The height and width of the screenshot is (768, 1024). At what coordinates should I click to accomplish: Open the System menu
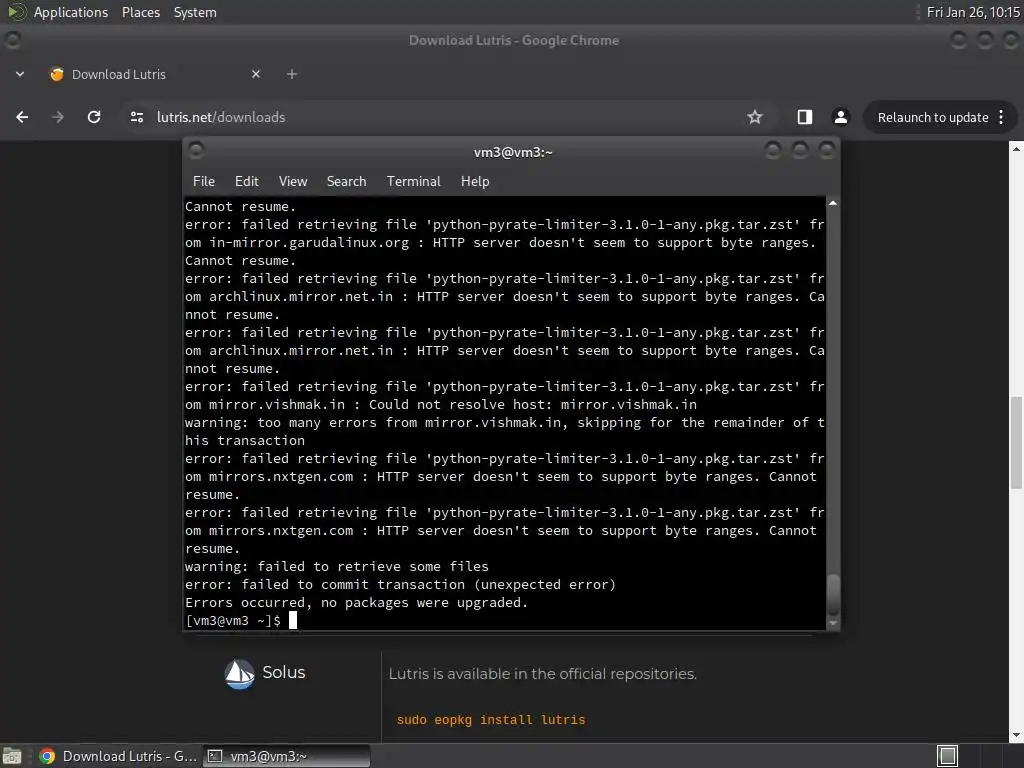195,12
